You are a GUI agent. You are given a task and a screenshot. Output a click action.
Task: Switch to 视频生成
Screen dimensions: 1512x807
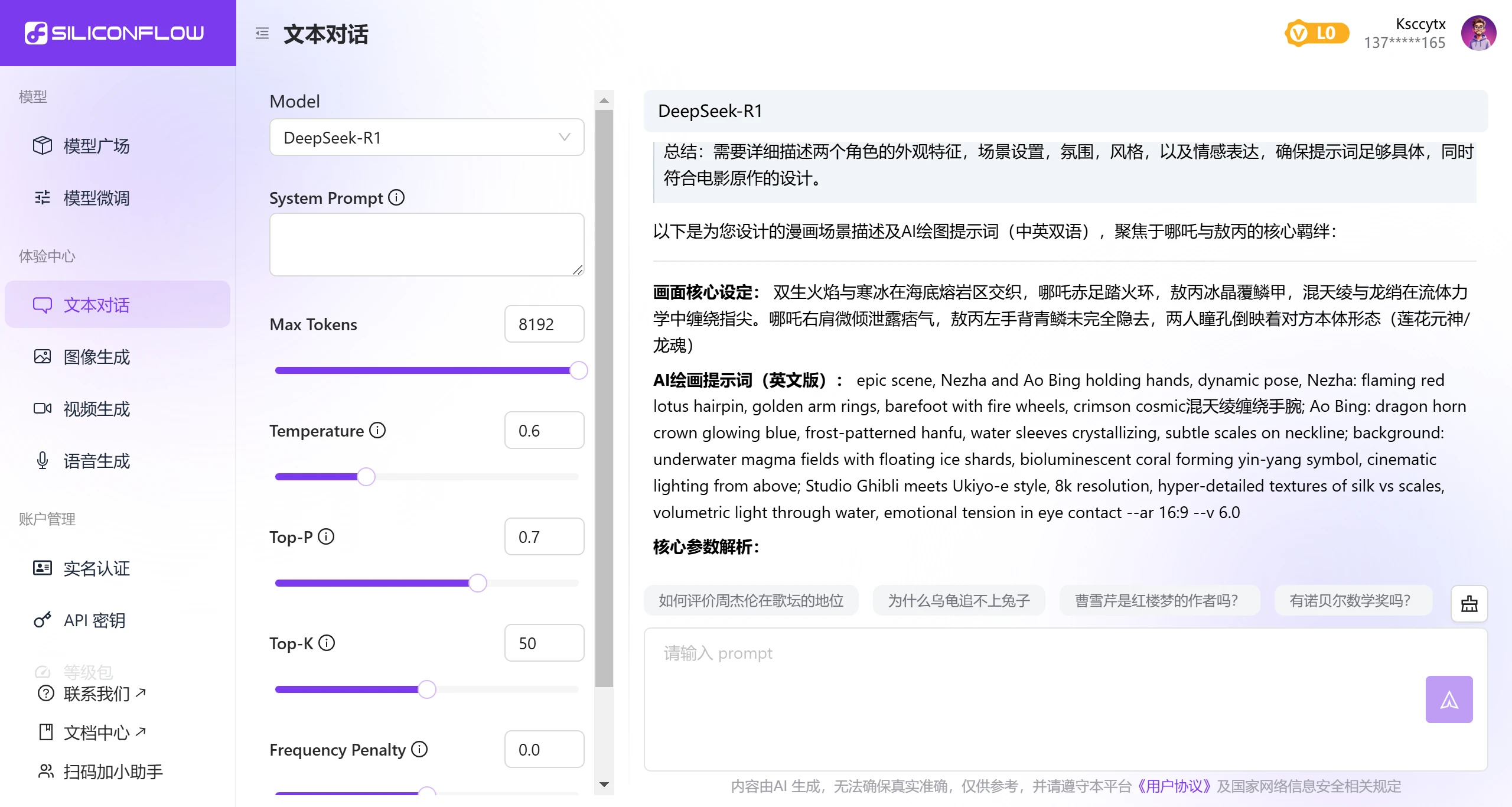coord(96,408)
